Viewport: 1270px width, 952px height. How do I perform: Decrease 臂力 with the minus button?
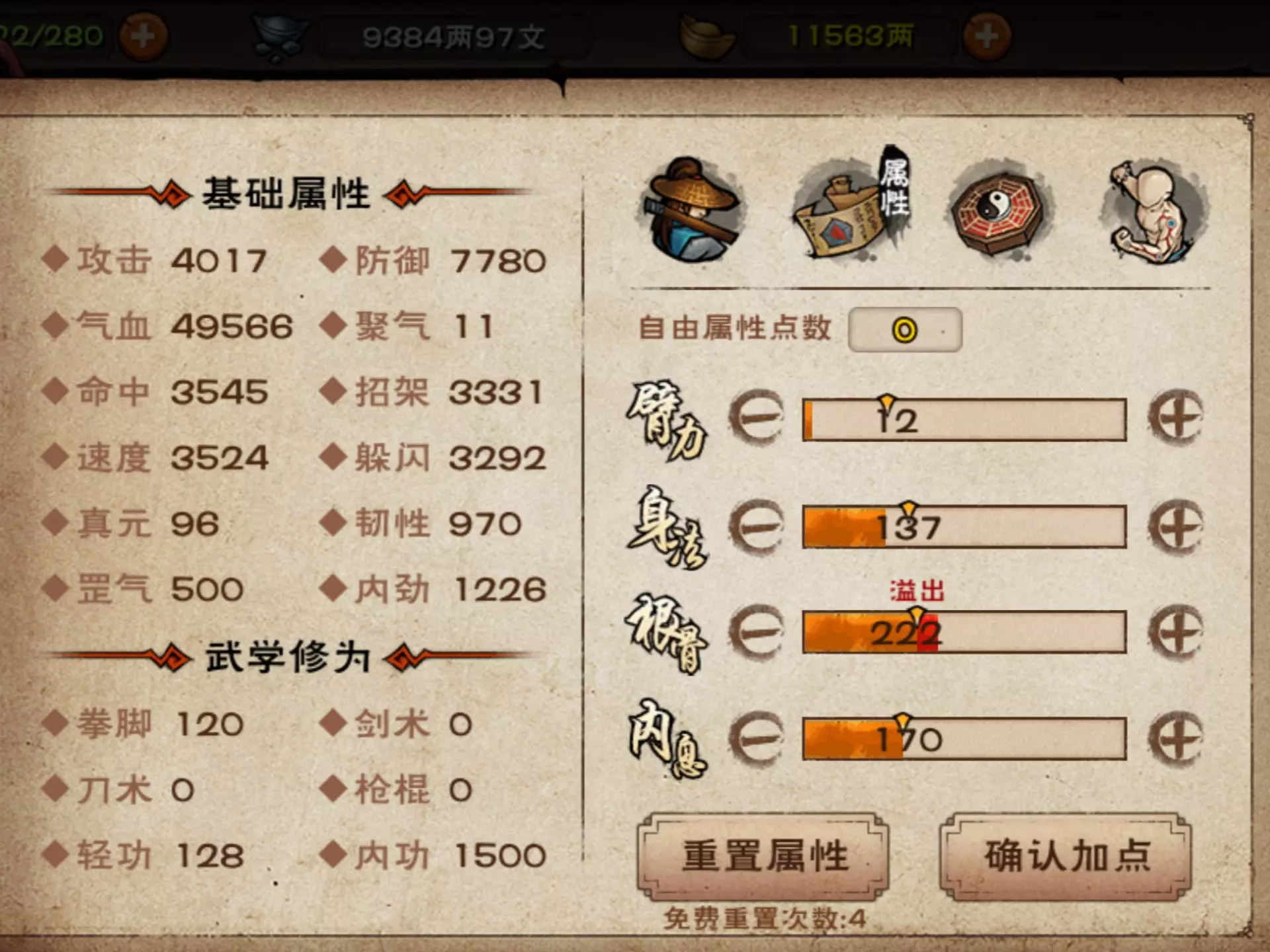pos(757,416)
